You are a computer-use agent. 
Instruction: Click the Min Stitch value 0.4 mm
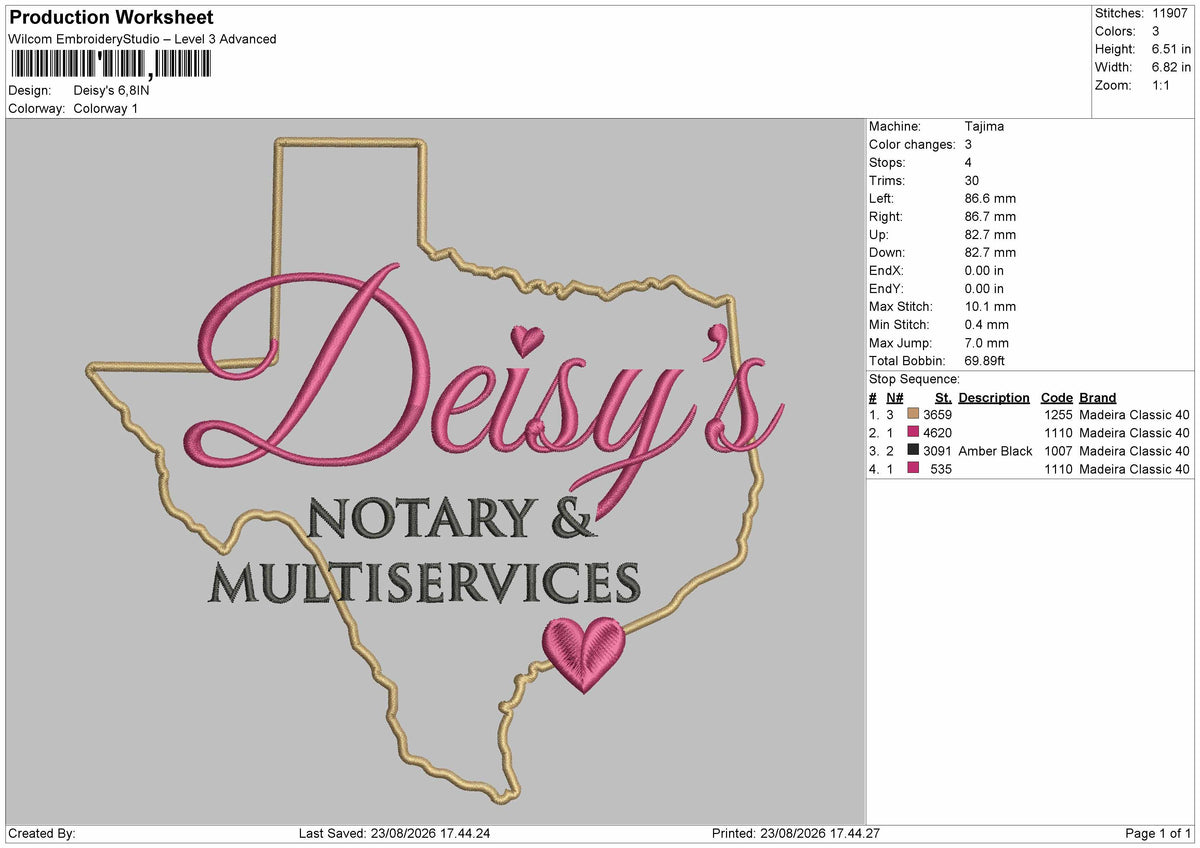986,324
